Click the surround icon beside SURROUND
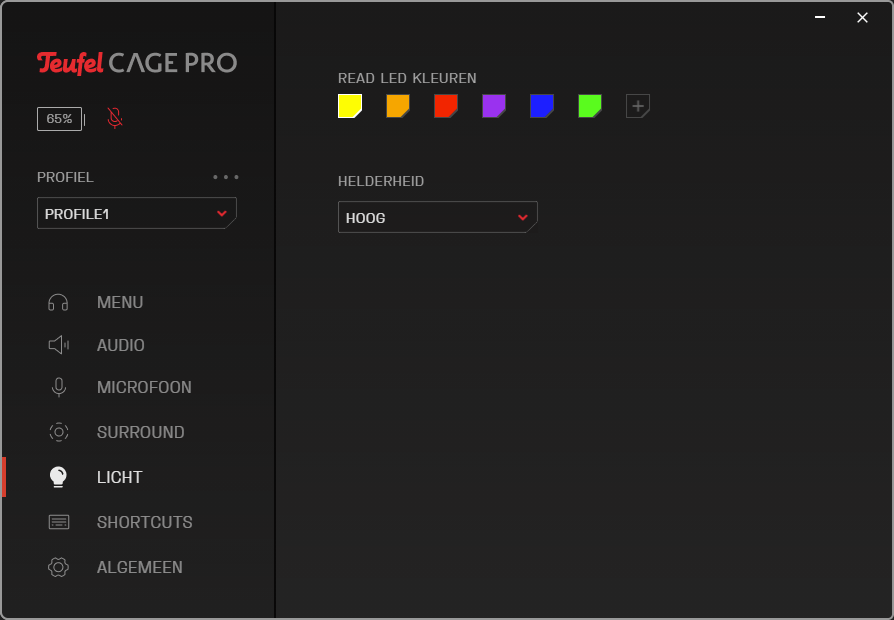 [58, 432]
